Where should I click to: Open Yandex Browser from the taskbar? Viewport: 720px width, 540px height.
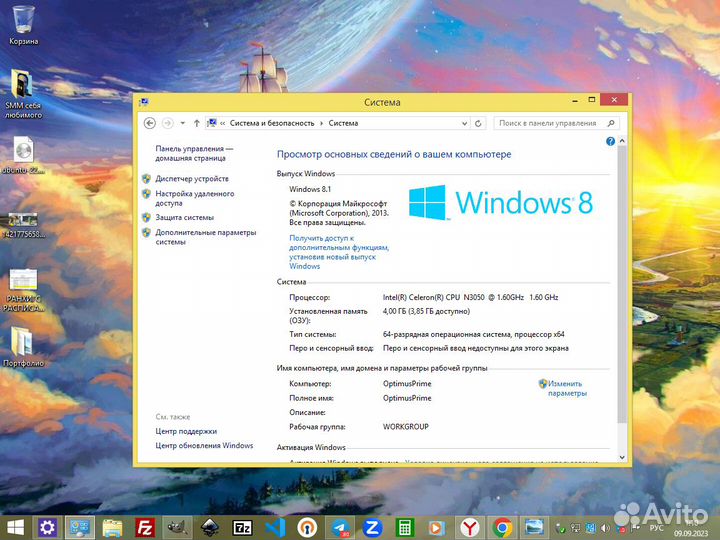coord(470,527)
